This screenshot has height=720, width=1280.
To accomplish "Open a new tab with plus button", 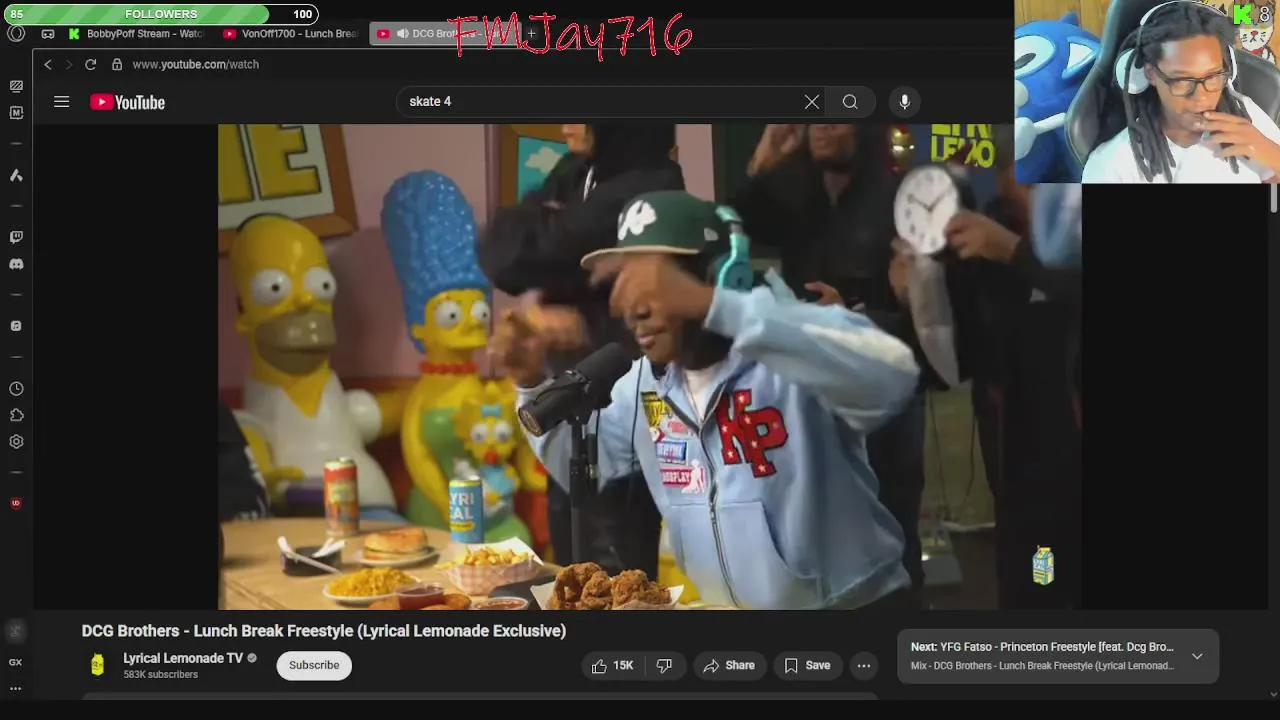I will click(532, 34).
